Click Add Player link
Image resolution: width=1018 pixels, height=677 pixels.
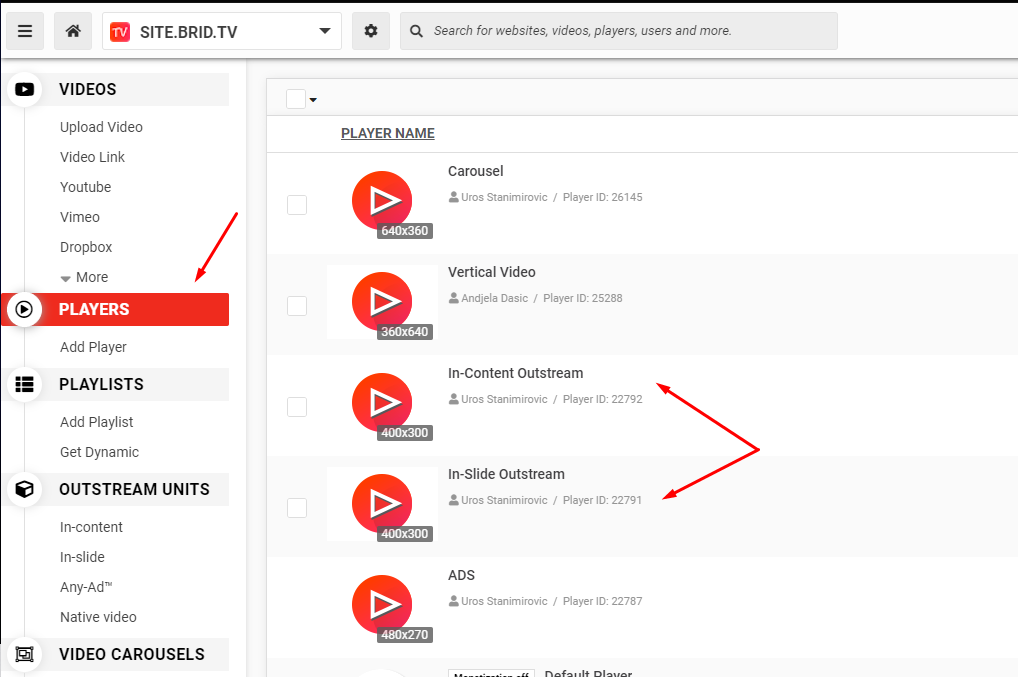click(93, 347)
